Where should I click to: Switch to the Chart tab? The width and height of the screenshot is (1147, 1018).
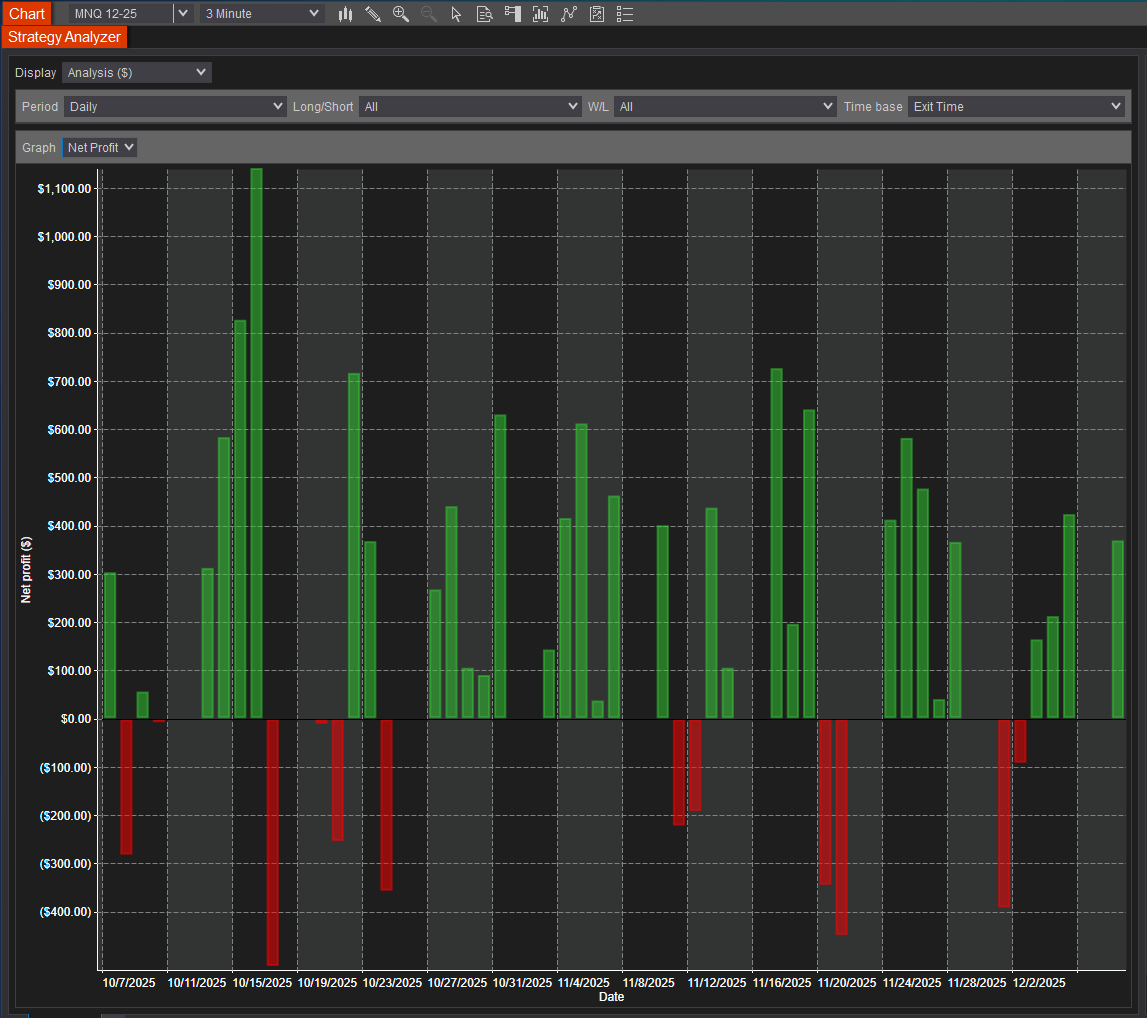pyautogui.click(x=27, y=14)
